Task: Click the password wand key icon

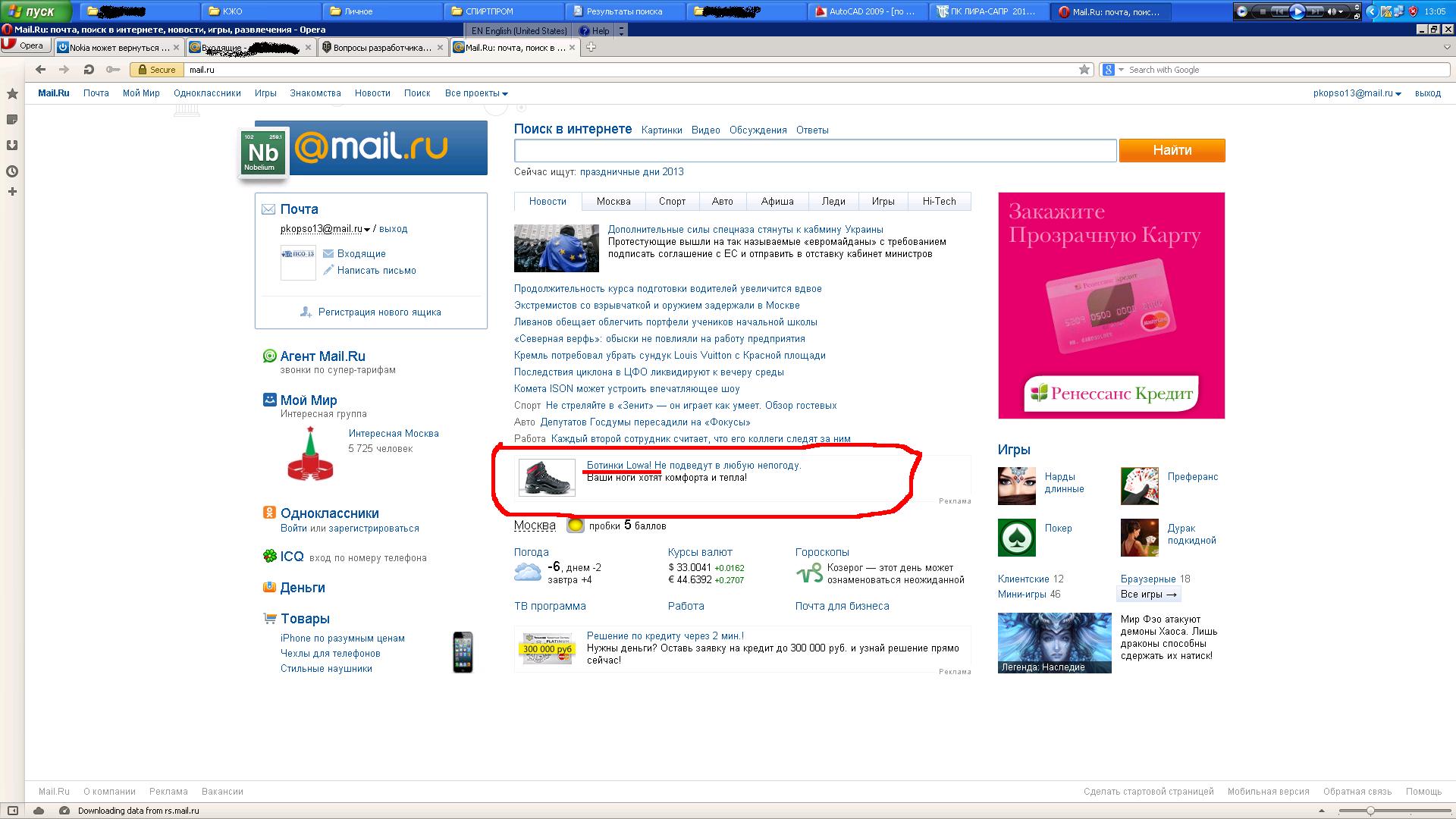Action: pyautogui.click(x=113, y=70)
